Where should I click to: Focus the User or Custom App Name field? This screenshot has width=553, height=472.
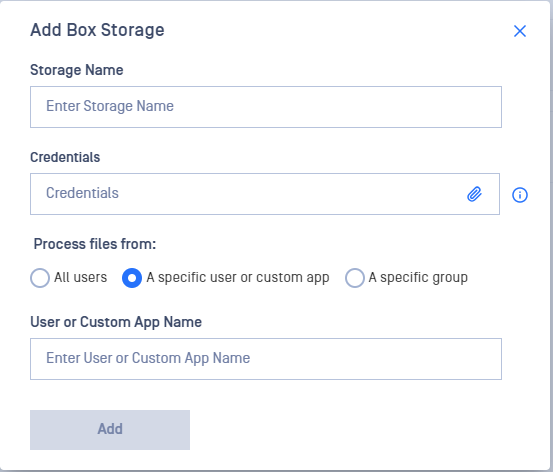[x=266, y=359]
